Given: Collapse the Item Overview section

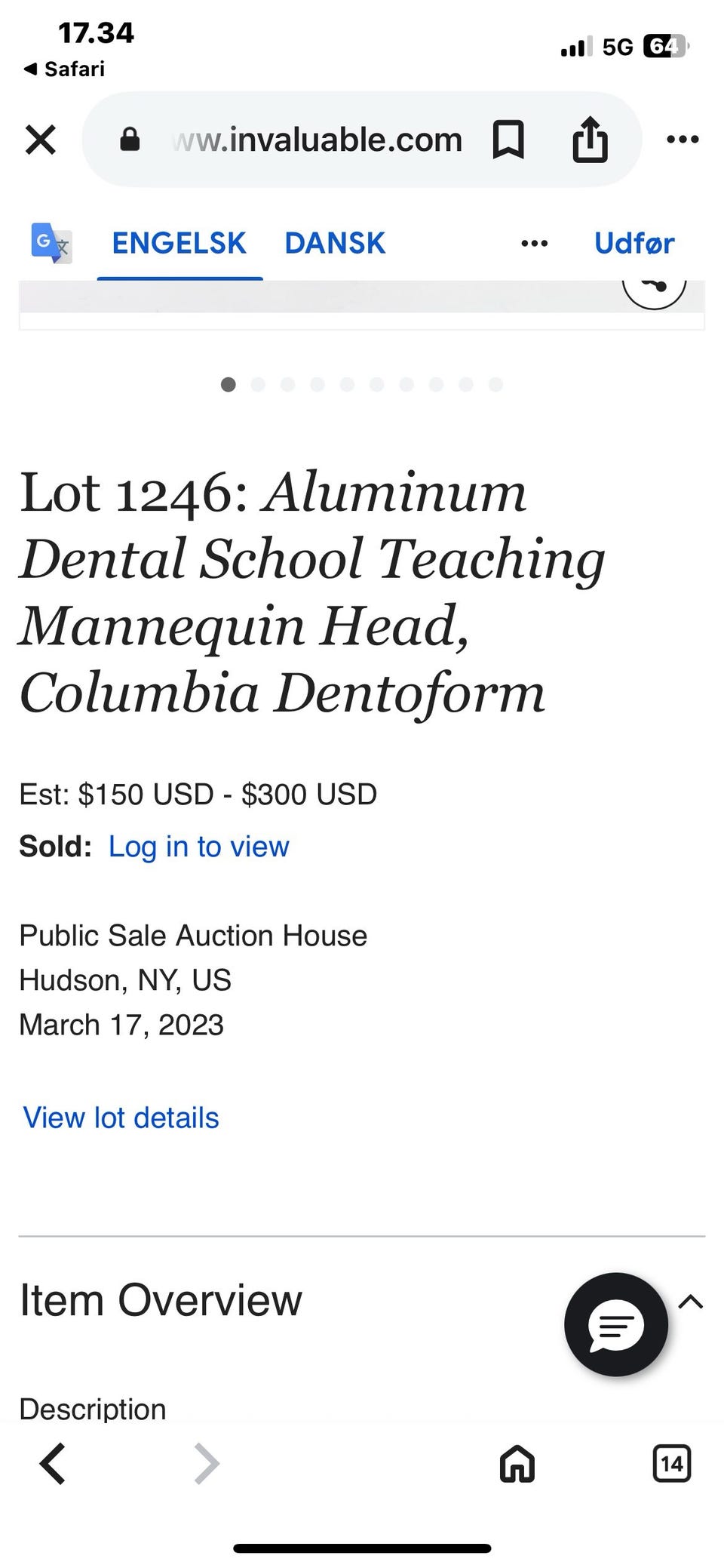Looking at the screenshot, I should 691,1302.
